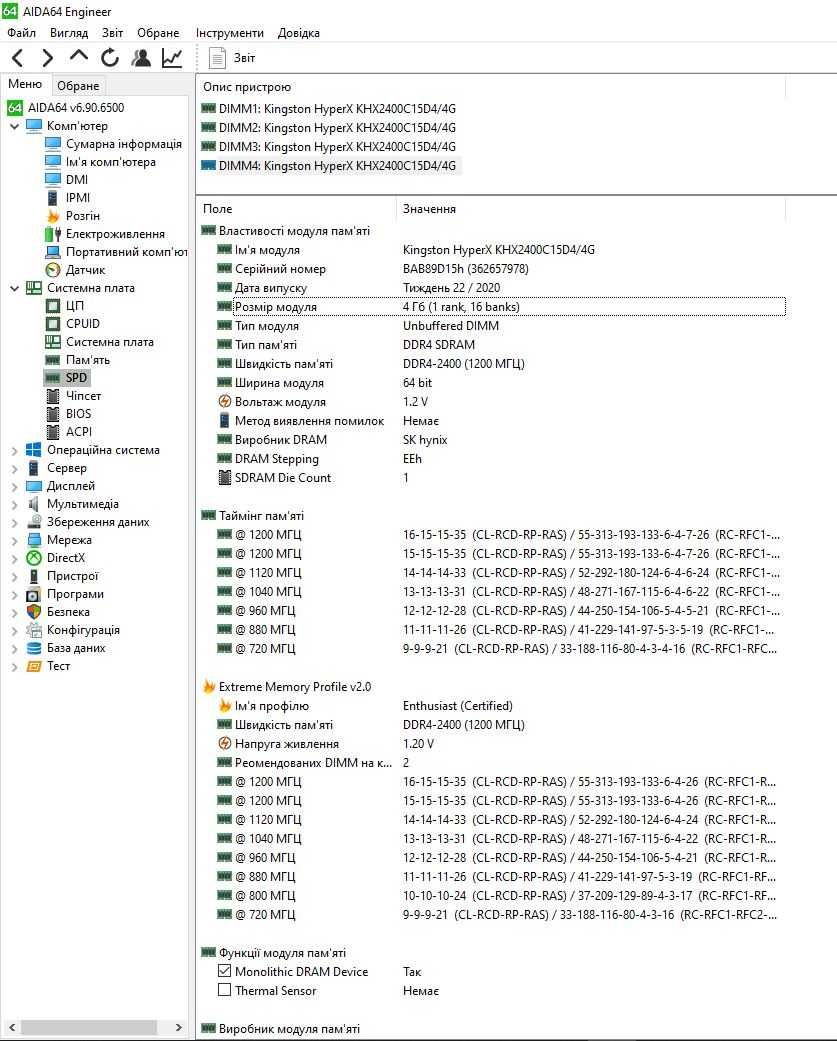Click the flame icon beside Extreme Memory Profile v2.0
The width and height of the screenshot is (837, 1041).
[208, 686]
